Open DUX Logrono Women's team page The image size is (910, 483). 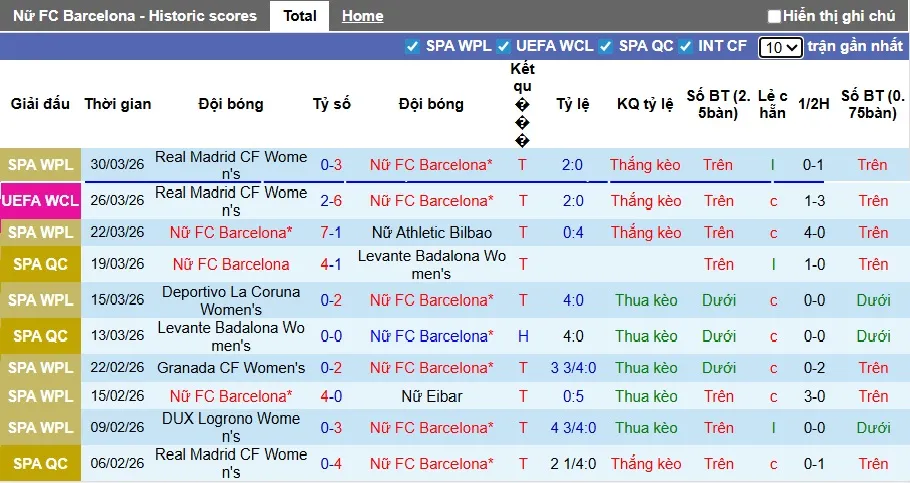[x=231, y=428]
